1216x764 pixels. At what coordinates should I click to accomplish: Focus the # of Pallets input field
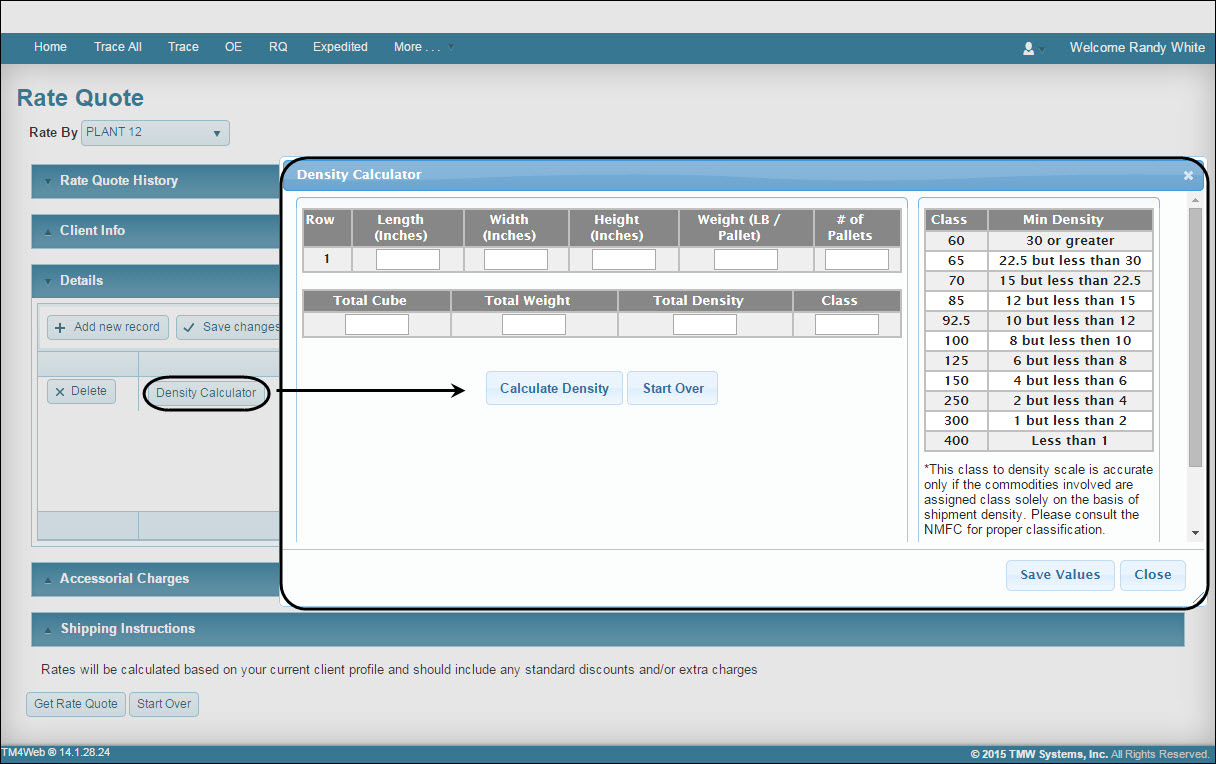pyautogui.click(x=857, y=260)
